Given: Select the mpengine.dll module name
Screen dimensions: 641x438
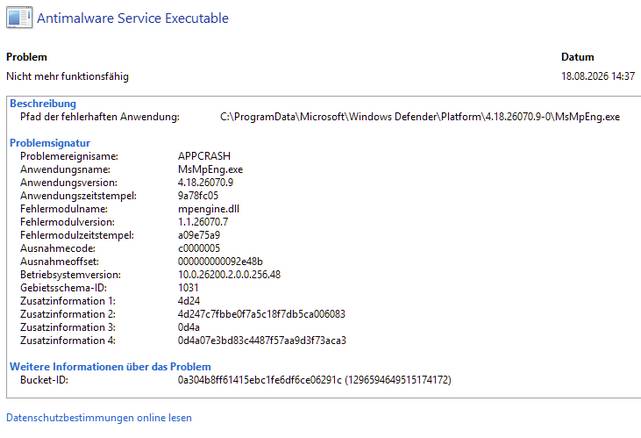Looking at the screenshot, I should [208, 209].
